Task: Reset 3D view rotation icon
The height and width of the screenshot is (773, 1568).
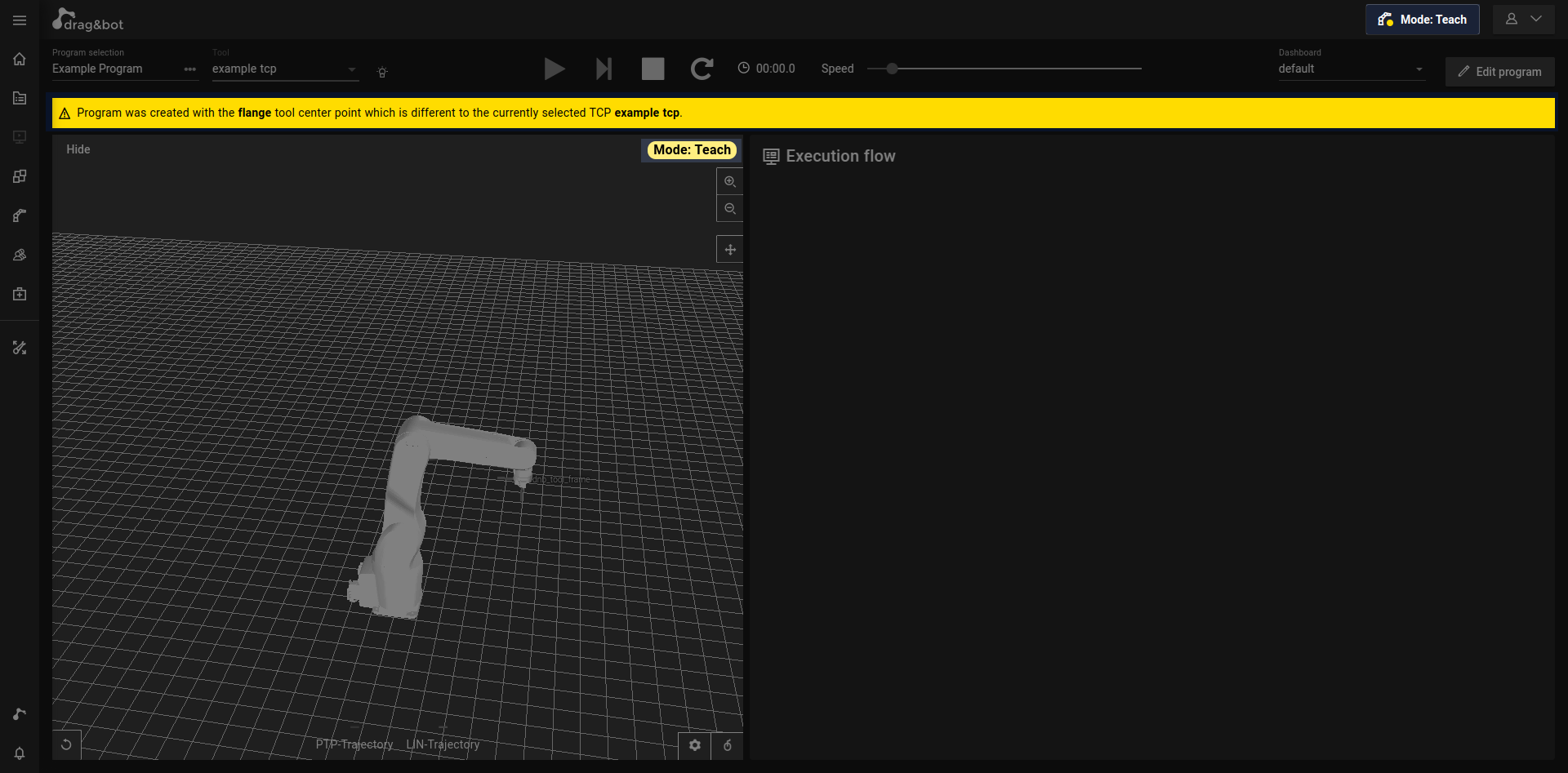Action: [x=66, y=744]
